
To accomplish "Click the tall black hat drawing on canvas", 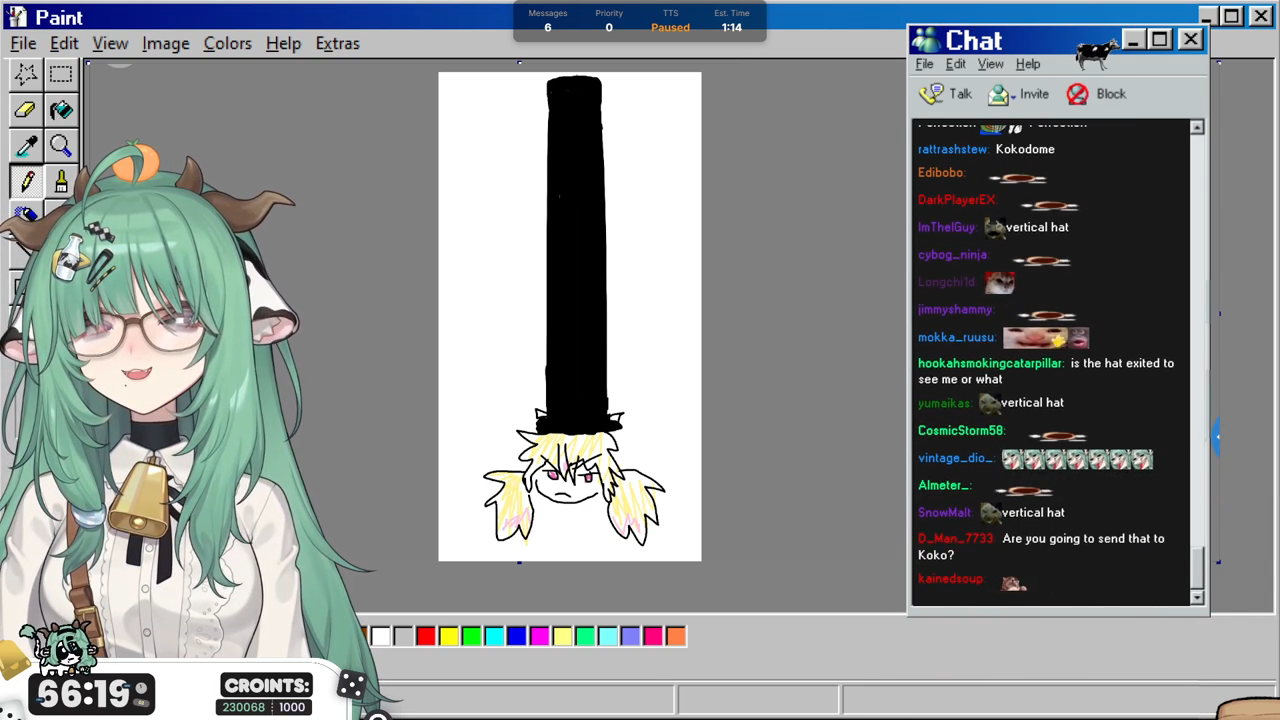I will click(x=576, y=255).
